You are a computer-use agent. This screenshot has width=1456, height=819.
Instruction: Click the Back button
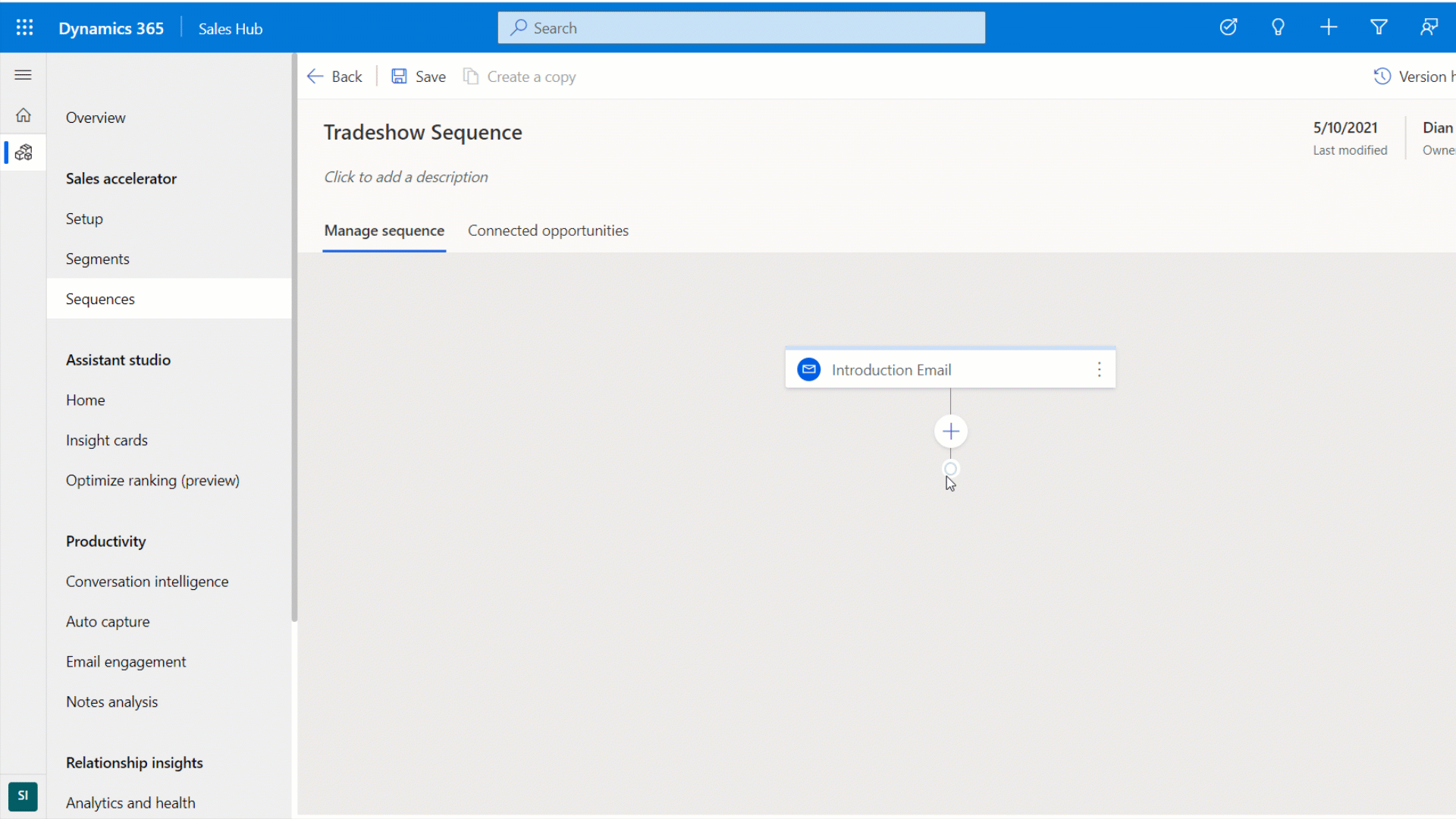point(335,77)
